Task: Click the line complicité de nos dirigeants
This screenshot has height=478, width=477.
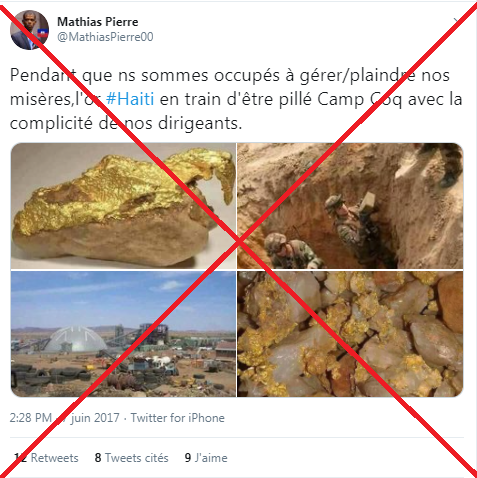Action: tap(126, 123)
